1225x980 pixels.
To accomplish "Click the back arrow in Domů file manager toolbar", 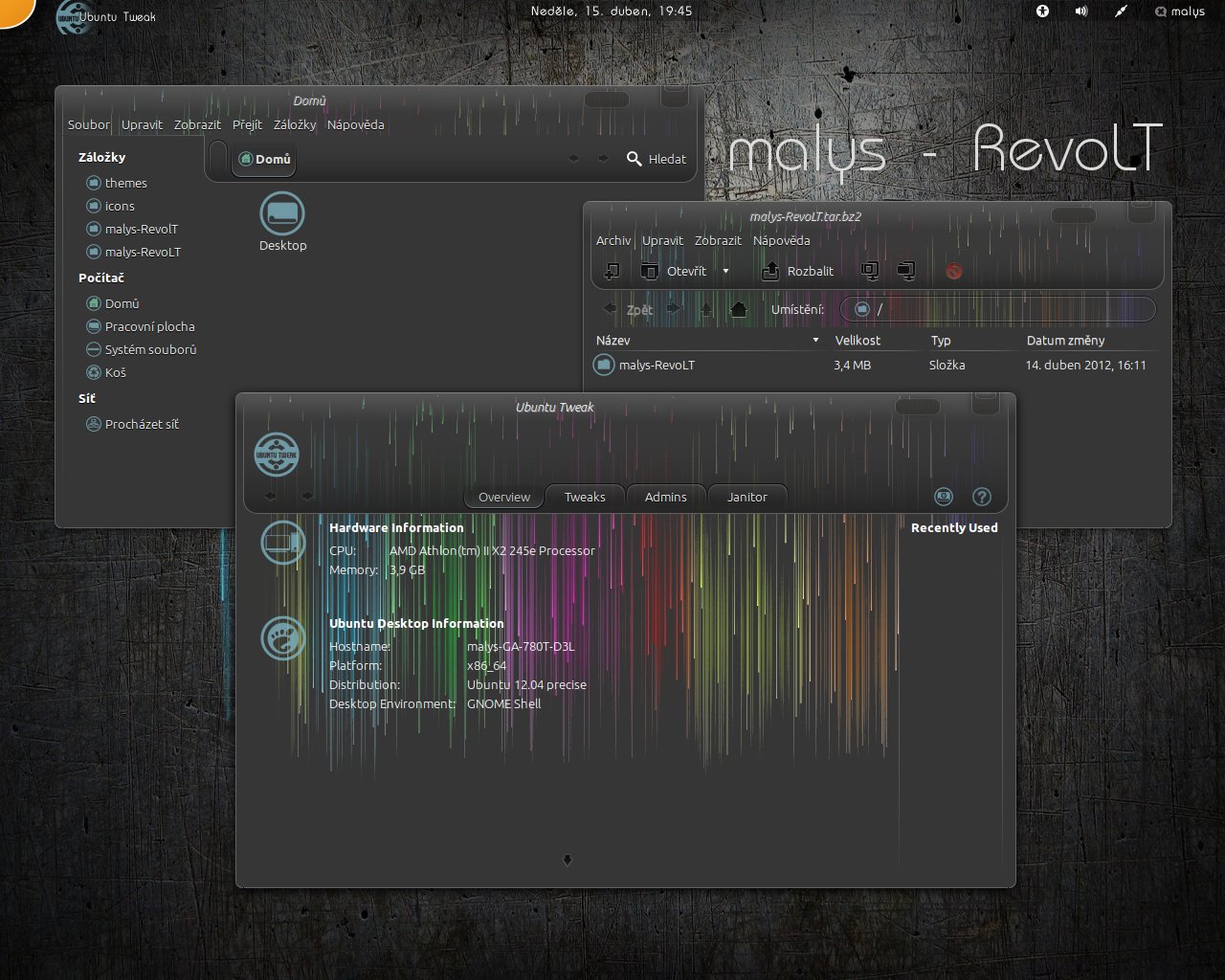I will coord(574,159).
